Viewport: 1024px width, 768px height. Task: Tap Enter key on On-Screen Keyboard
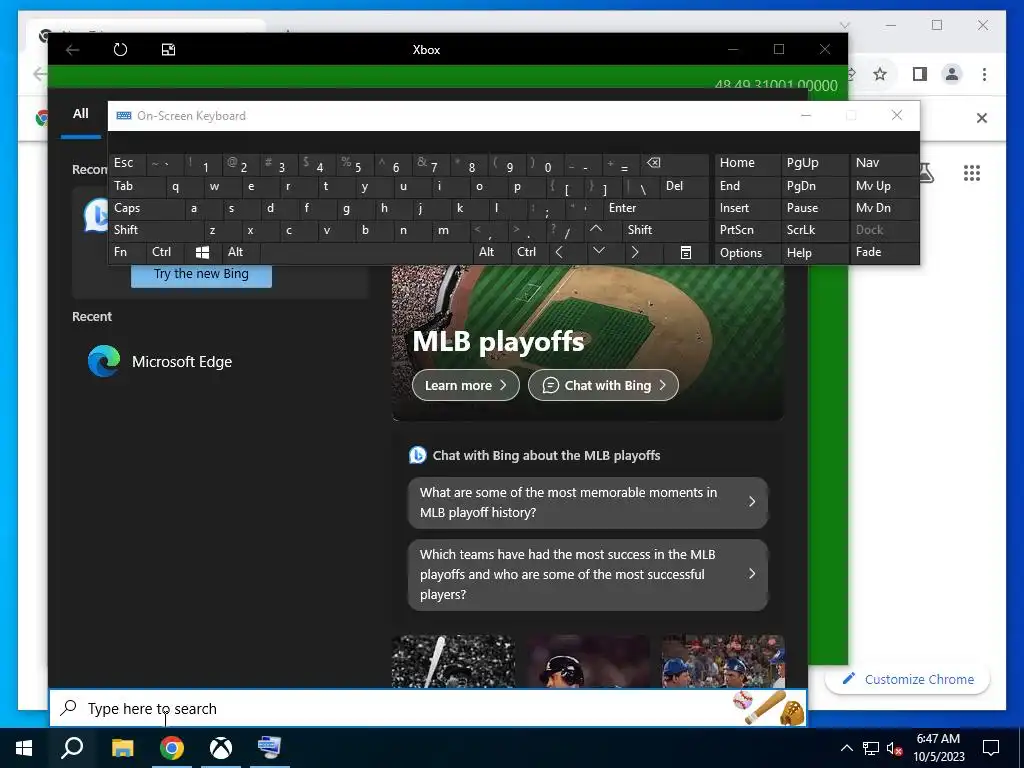(x=656, y=208)
